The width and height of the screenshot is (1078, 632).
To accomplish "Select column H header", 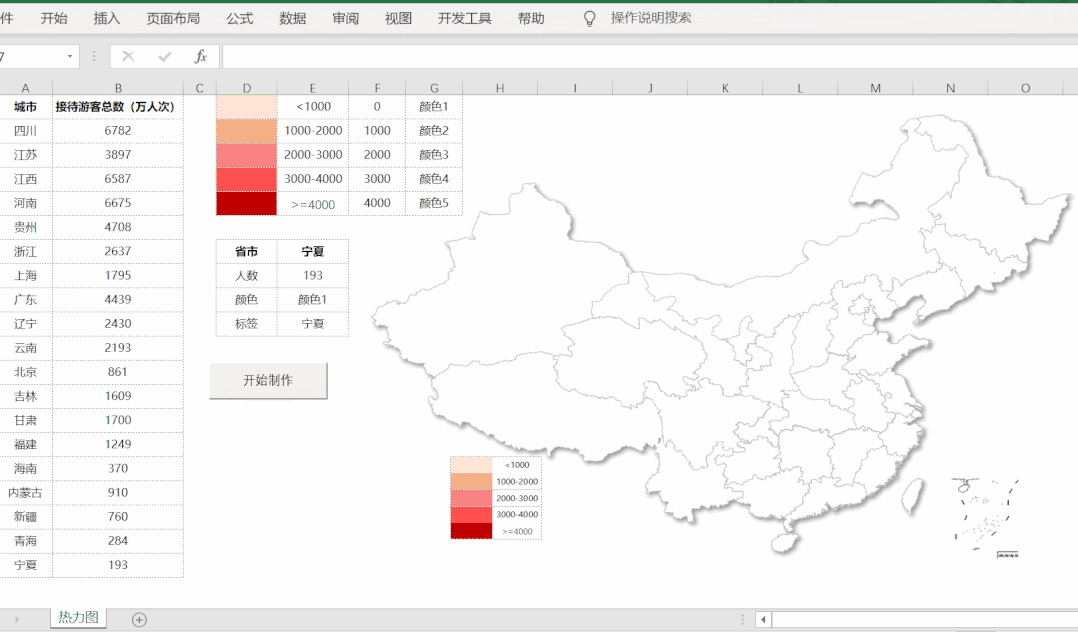I will click(500, 88).
